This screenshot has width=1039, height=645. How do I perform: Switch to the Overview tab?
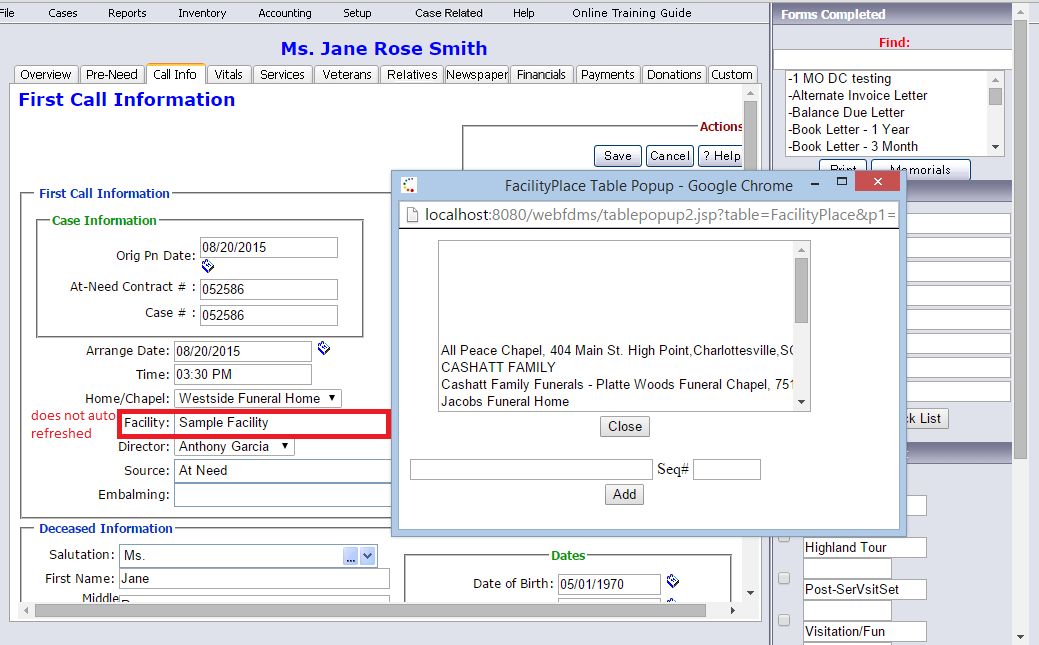(46, 75)
